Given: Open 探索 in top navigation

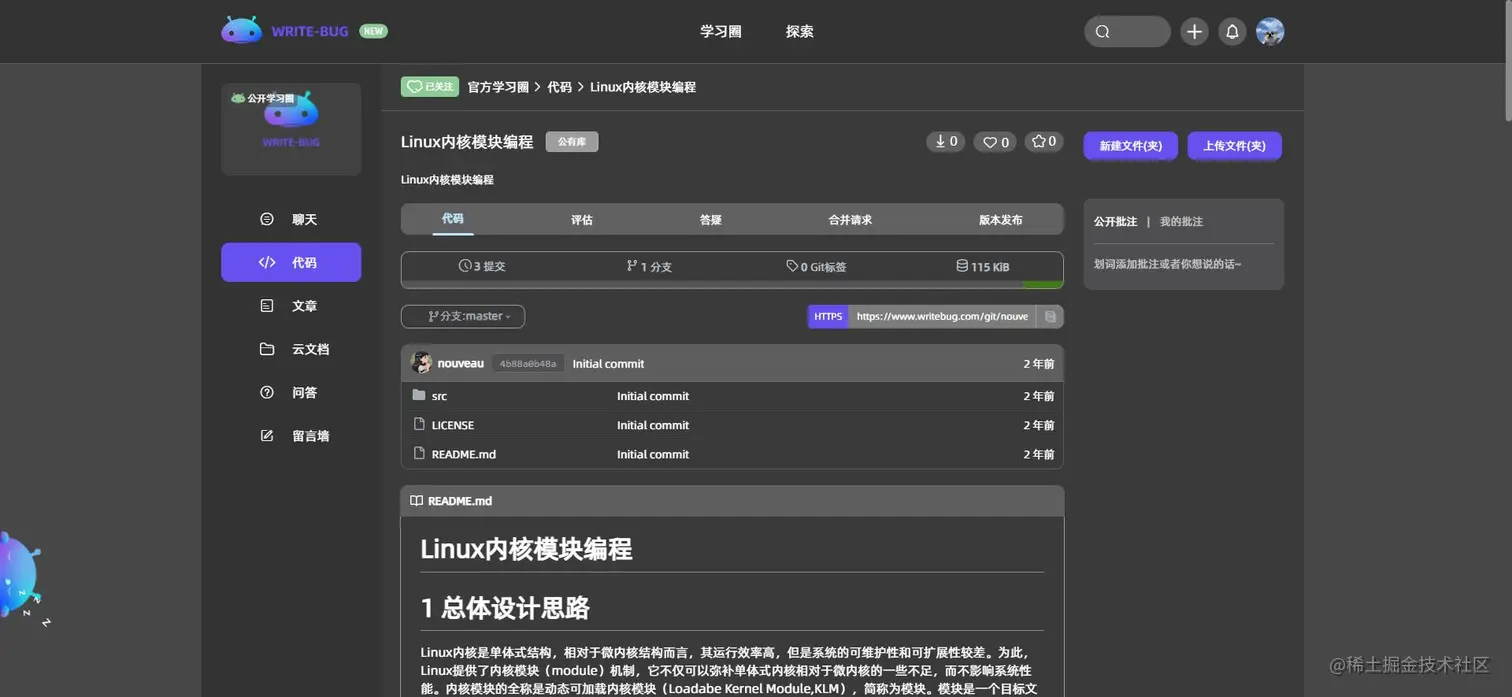Looking at the screenshot, I should click(x=800, y=31).
